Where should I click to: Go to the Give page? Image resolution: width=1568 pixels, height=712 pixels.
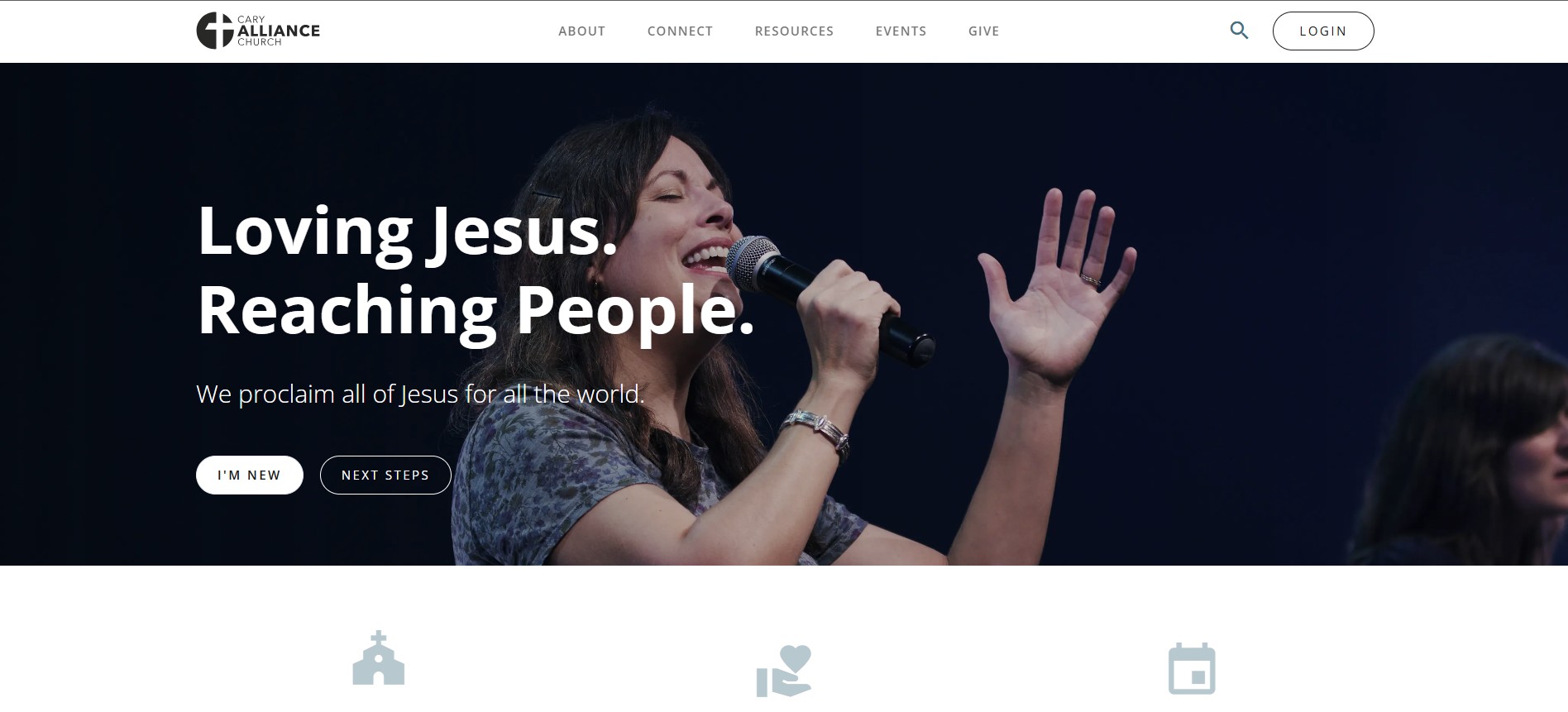click(x=984, y=31)
